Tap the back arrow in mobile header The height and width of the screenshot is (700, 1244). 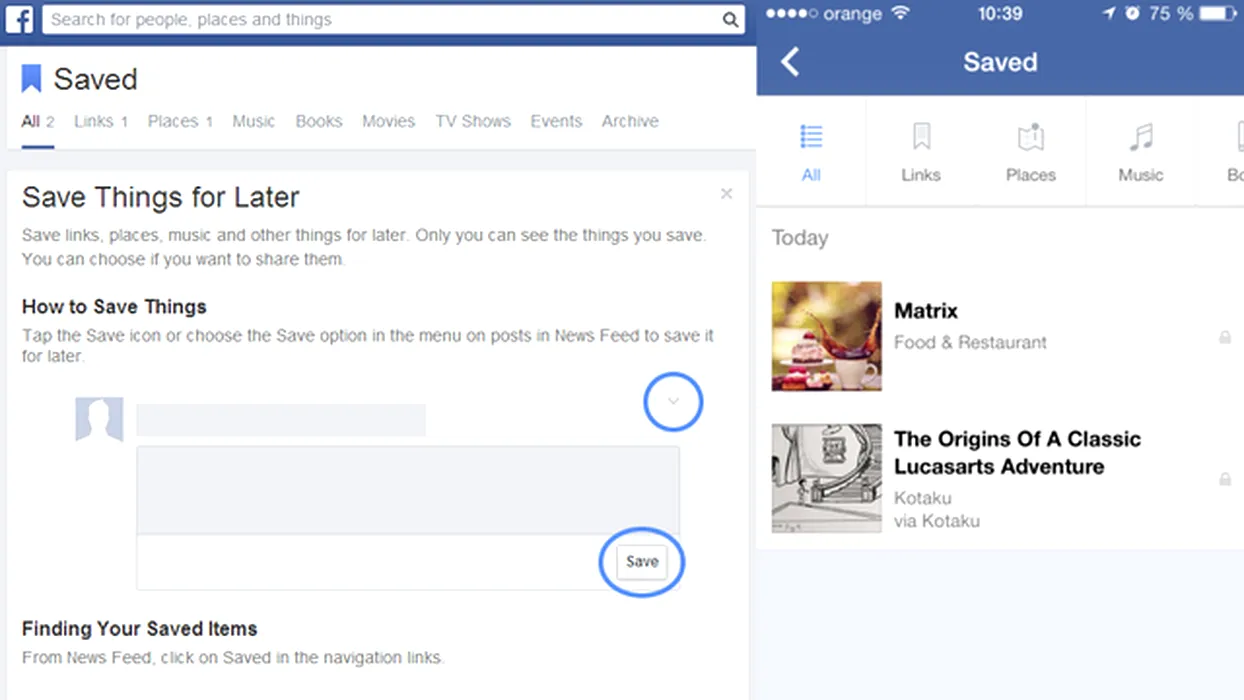790,62
